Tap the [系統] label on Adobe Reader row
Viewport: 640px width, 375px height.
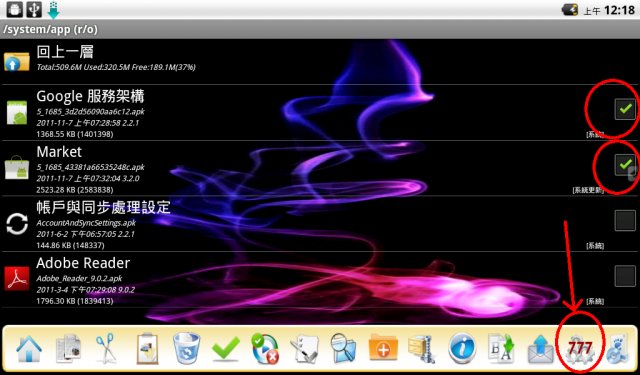tap(595, 302)
